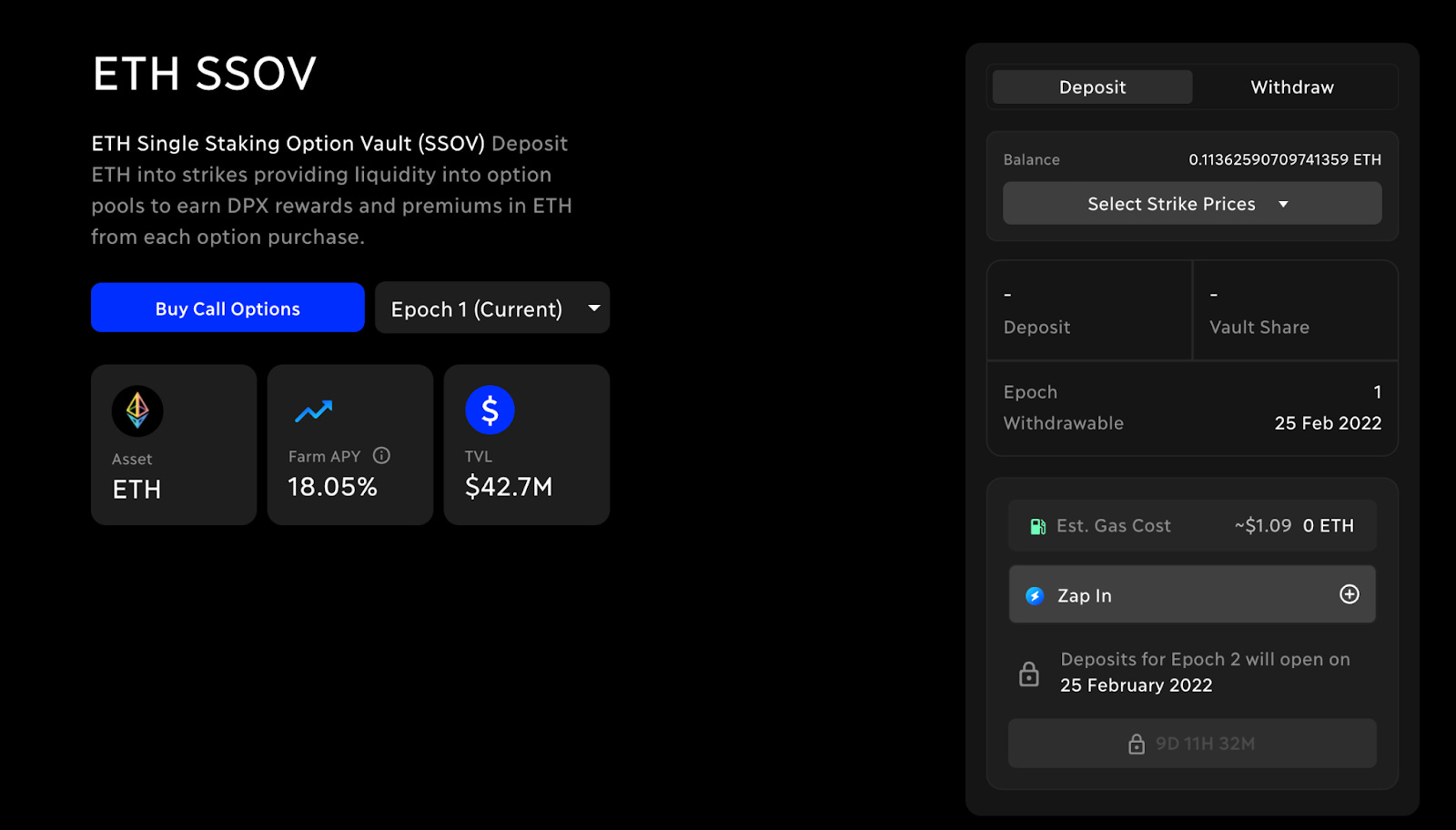Viewport: 1456px width, 830px height.
Task: Click the ETH asset name text
Action: 136,490
